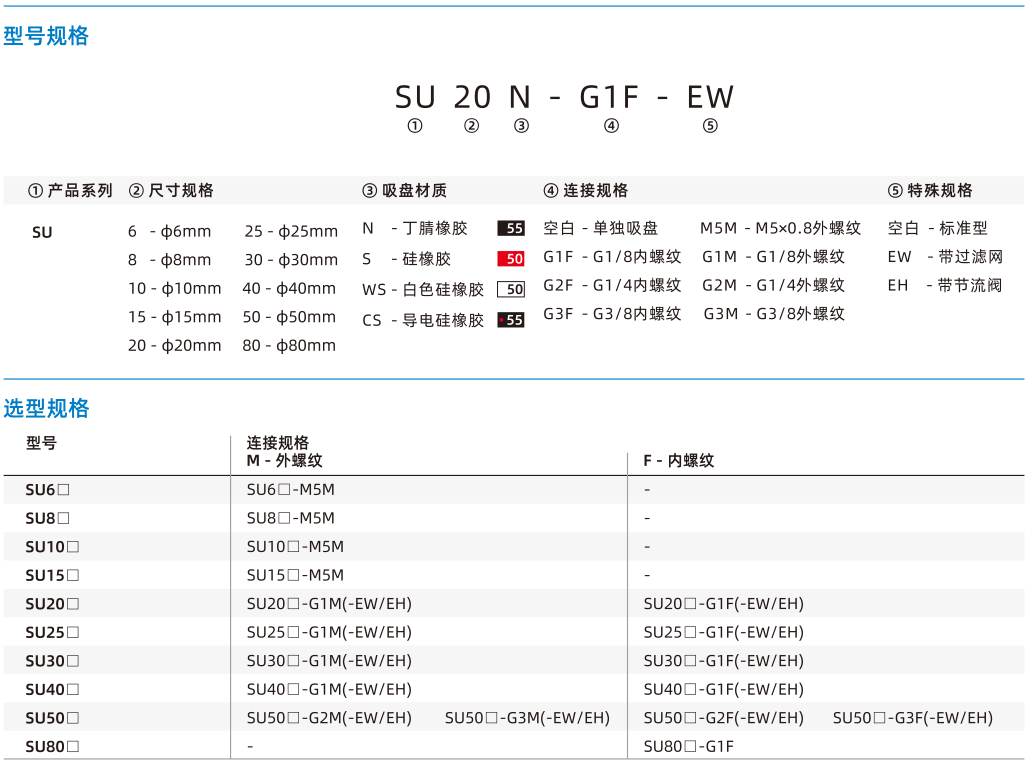This screenshot has width=1031, height=764.
Task: Click the red 50 hardness badge beside 硅橡胶
Action: coord(511,258)
